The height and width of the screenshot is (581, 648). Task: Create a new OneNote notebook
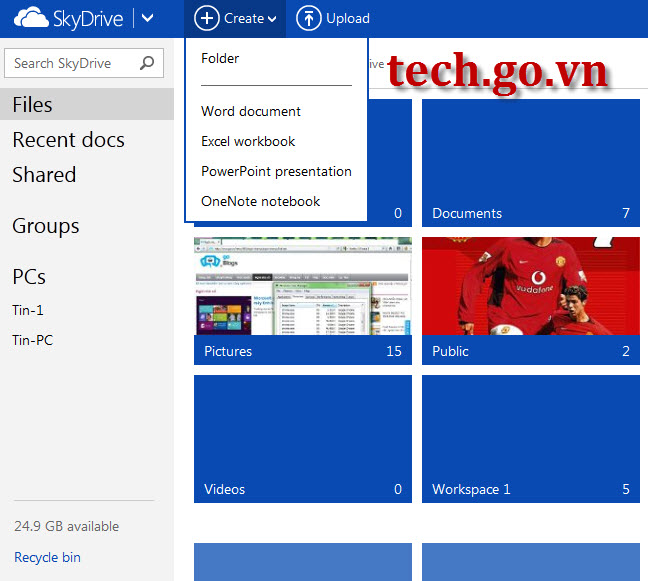pos(260,201)
